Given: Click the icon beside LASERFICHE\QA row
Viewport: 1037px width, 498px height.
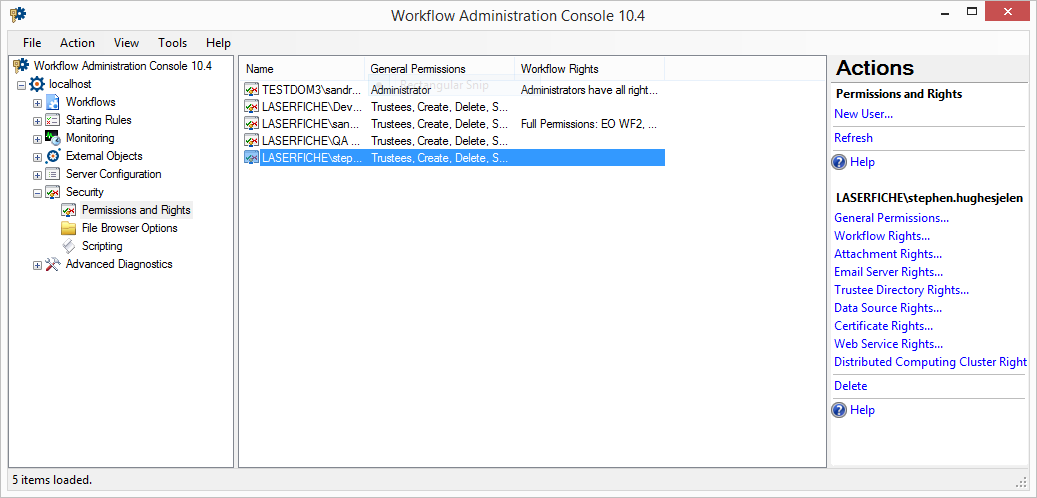Looking at the screenshot, I should pyautogui.click(x=251, y=140).
